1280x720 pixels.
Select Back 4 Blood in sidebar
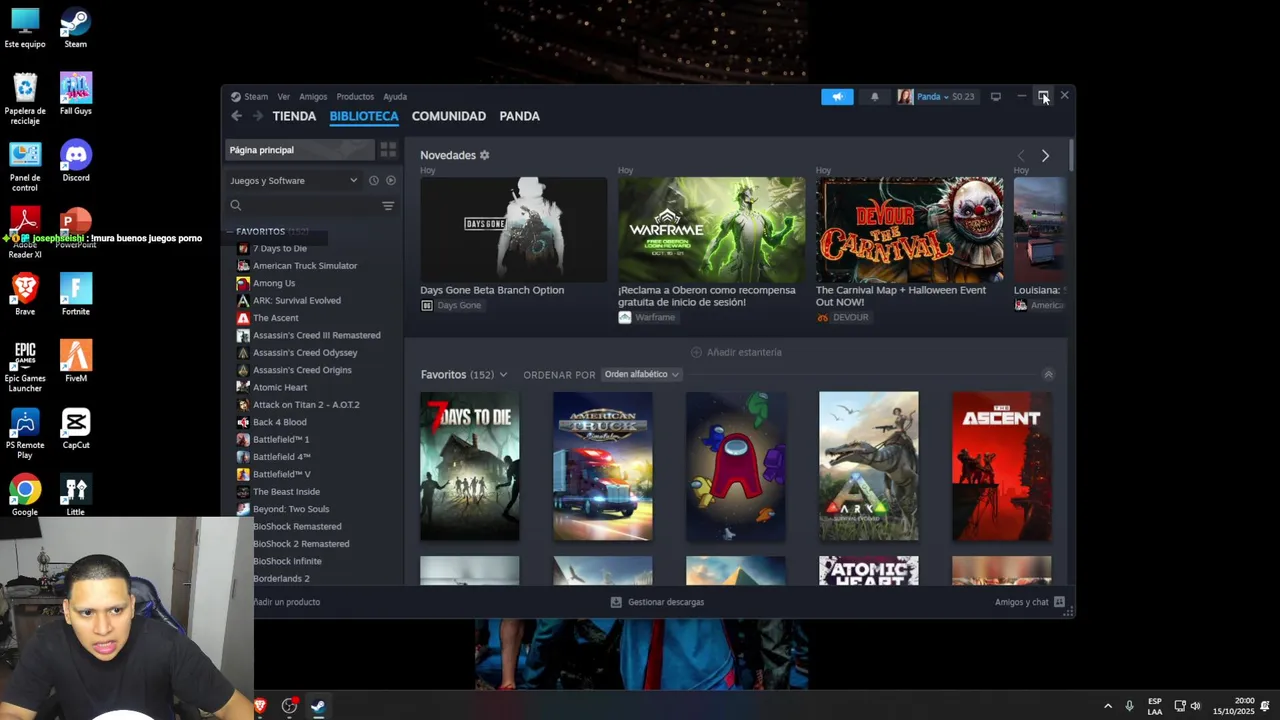(280, 423)
